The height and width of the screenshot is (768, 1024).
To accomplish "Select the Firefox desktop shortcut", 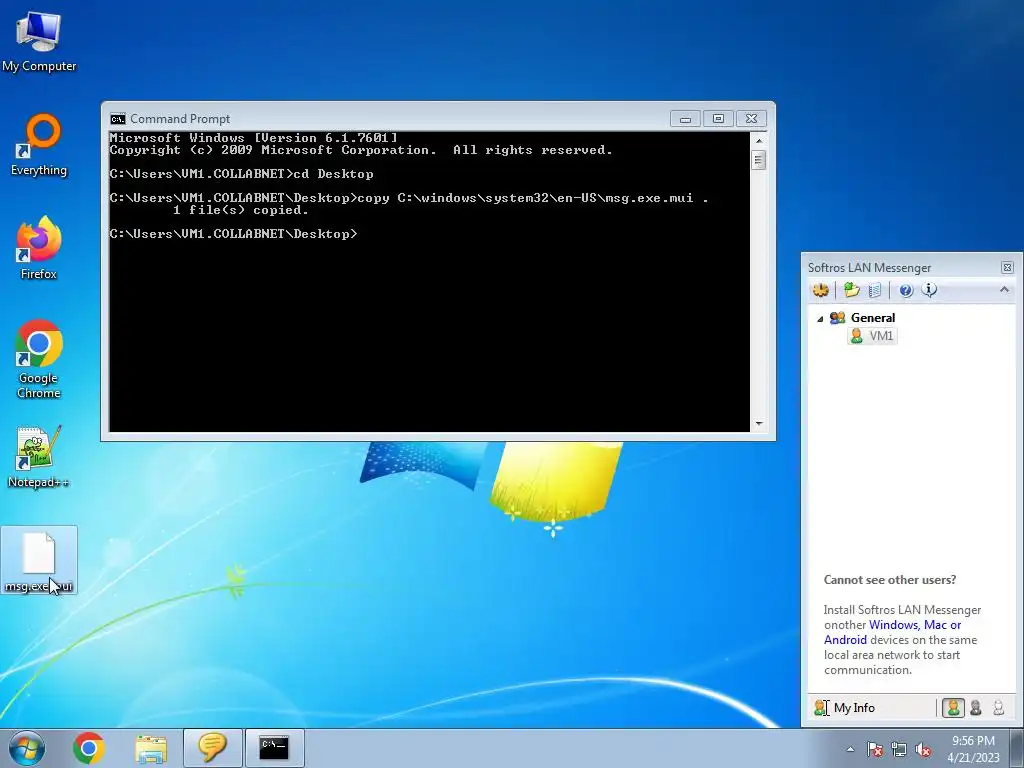I will (x=39, y=248).
